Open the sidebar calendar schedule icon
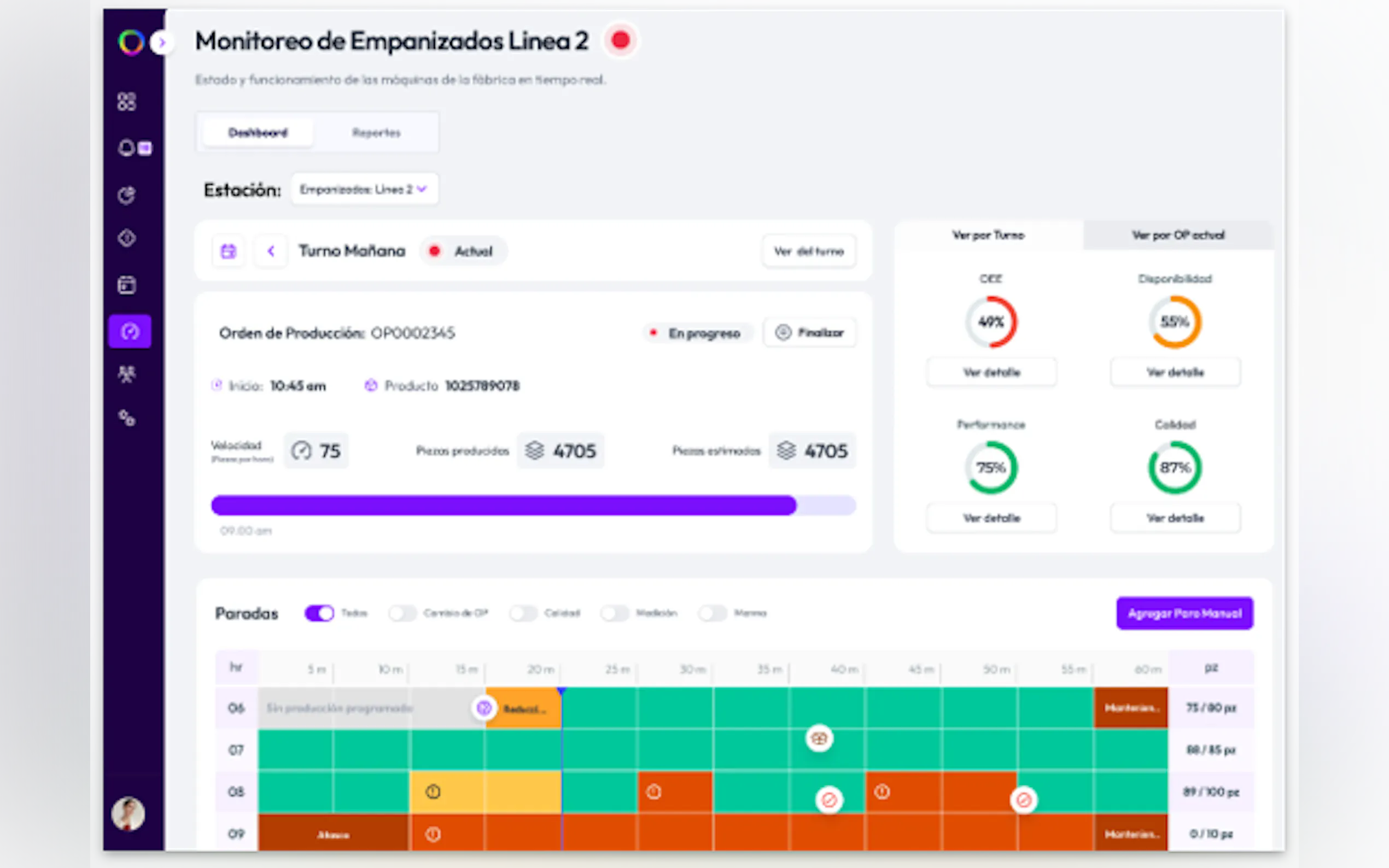 126,285
